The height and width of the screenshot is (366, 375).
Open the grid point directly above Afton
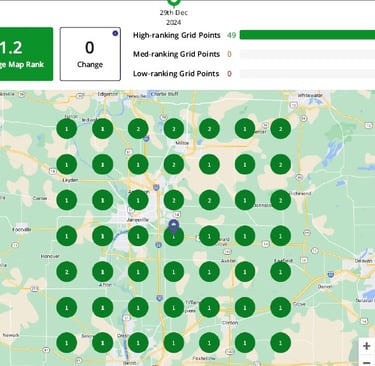tap(102, 272)
